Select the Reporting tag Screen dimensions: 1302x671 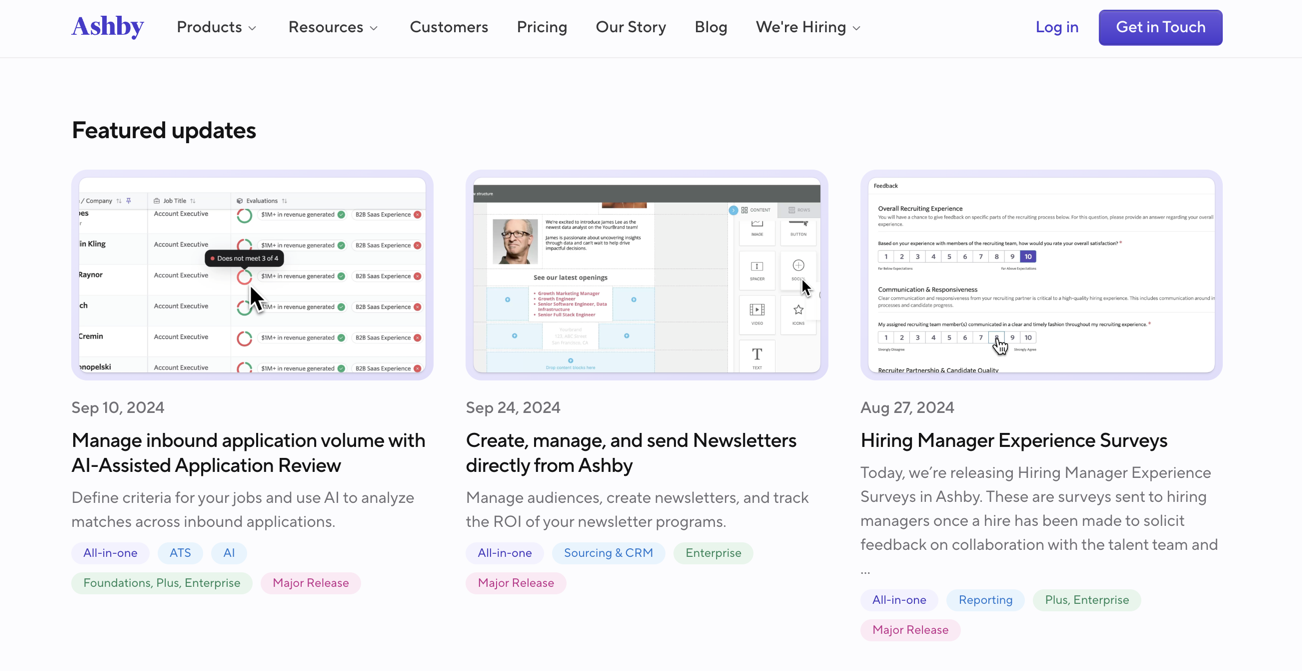pyautogui.click(x=985, y=600)
